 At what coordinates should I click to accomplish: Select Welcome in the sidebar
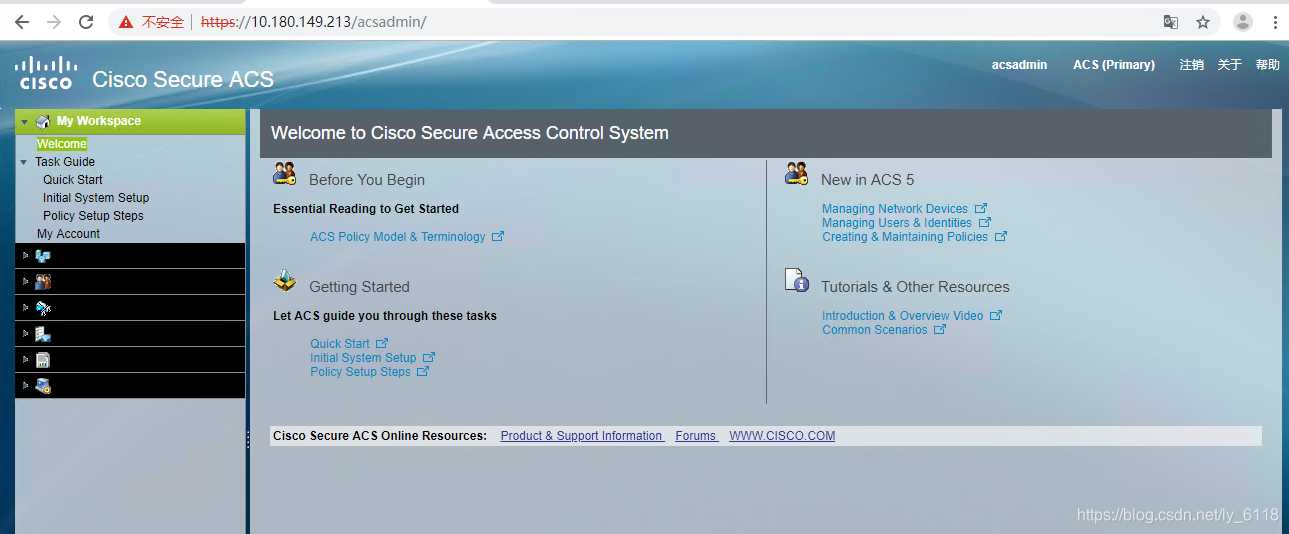[x=62, y=144]
